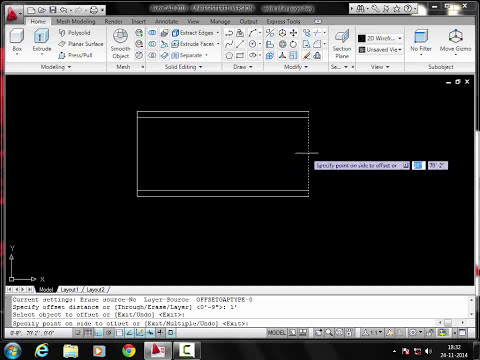Toggle Object Snap in status bar
This screenshot has width=480, height=360.
(x=119, y=332)
